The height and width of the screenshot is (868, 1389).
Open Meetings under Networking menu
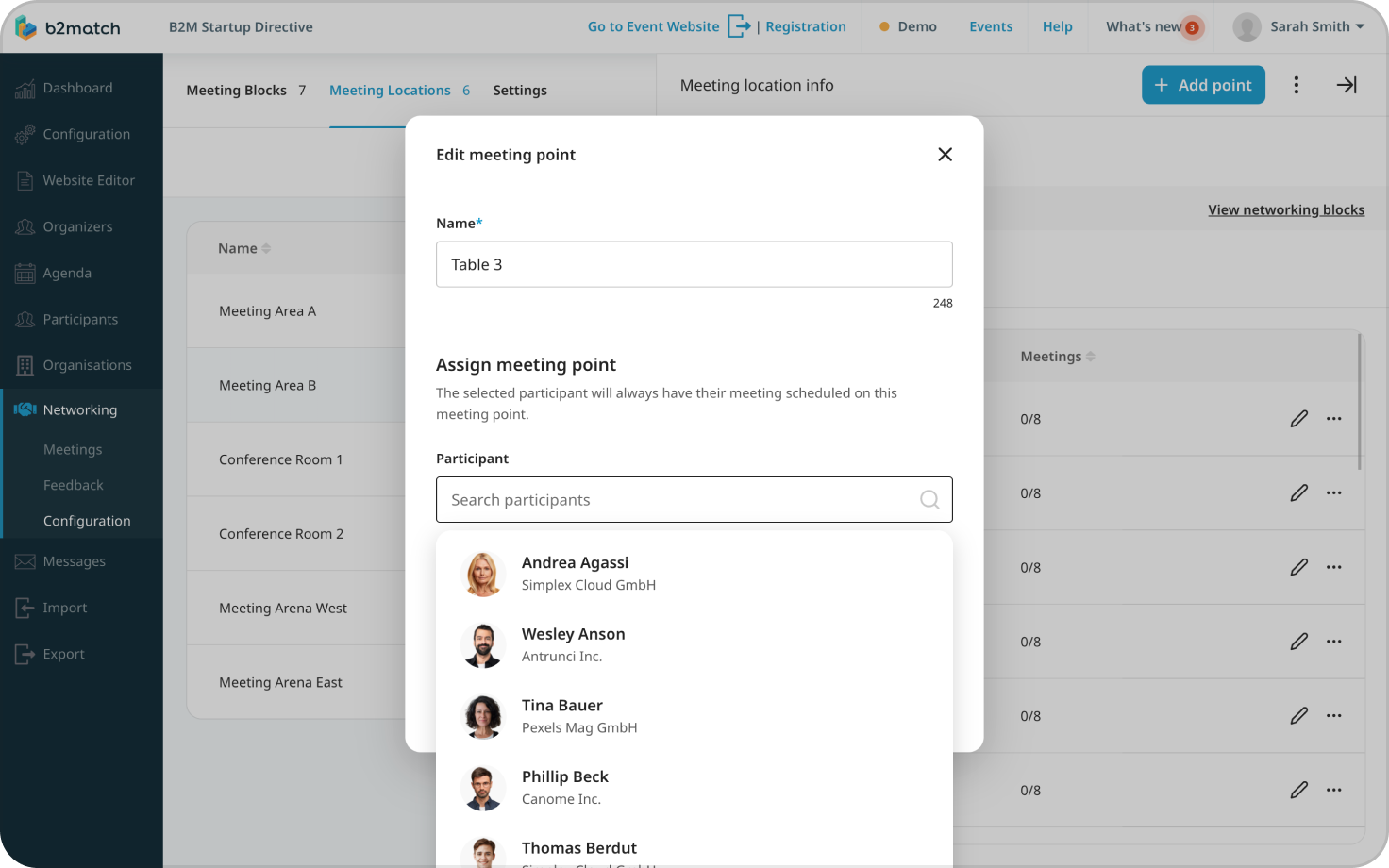[73, 450]
